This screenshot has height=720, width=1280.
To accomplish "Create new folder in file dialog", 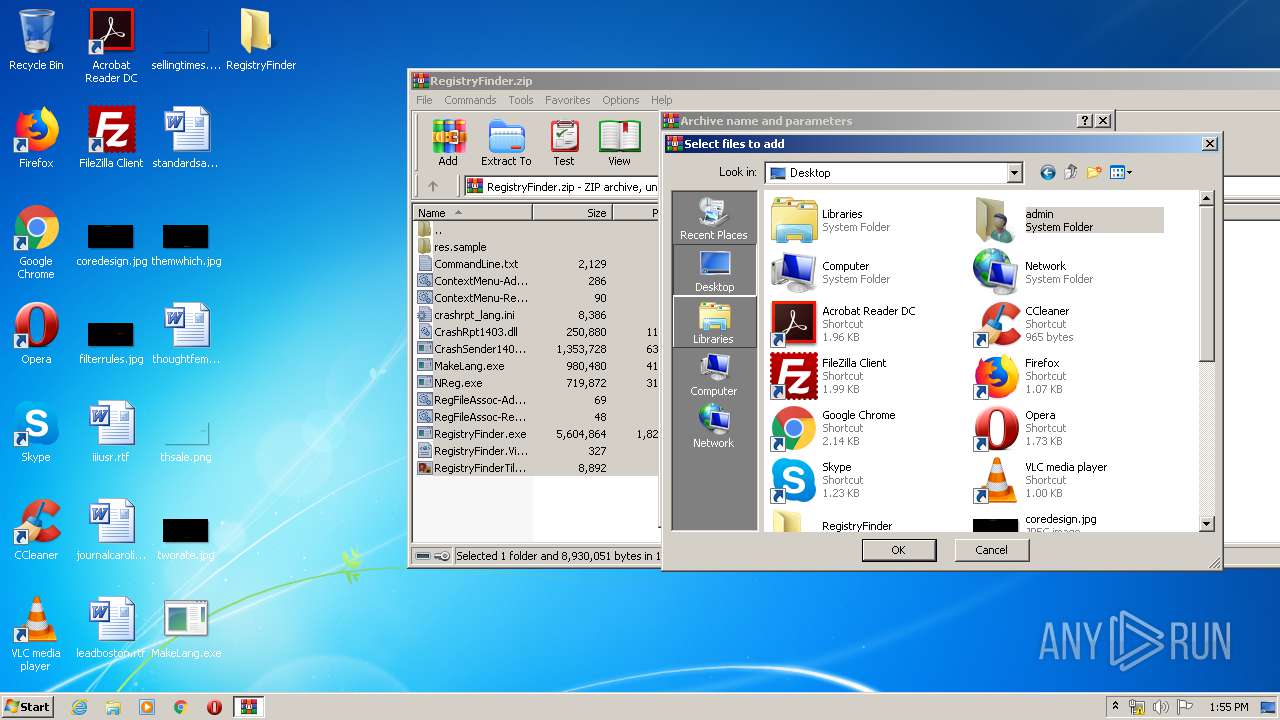I will pyautogui.click(x=1094, y=172).
